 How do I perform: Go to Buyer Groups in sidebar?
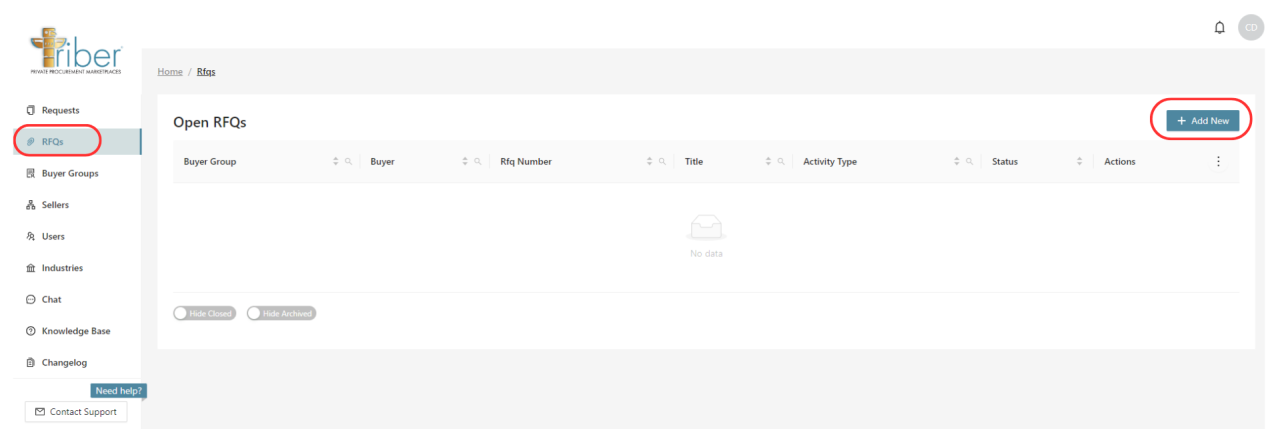[69, 173]
